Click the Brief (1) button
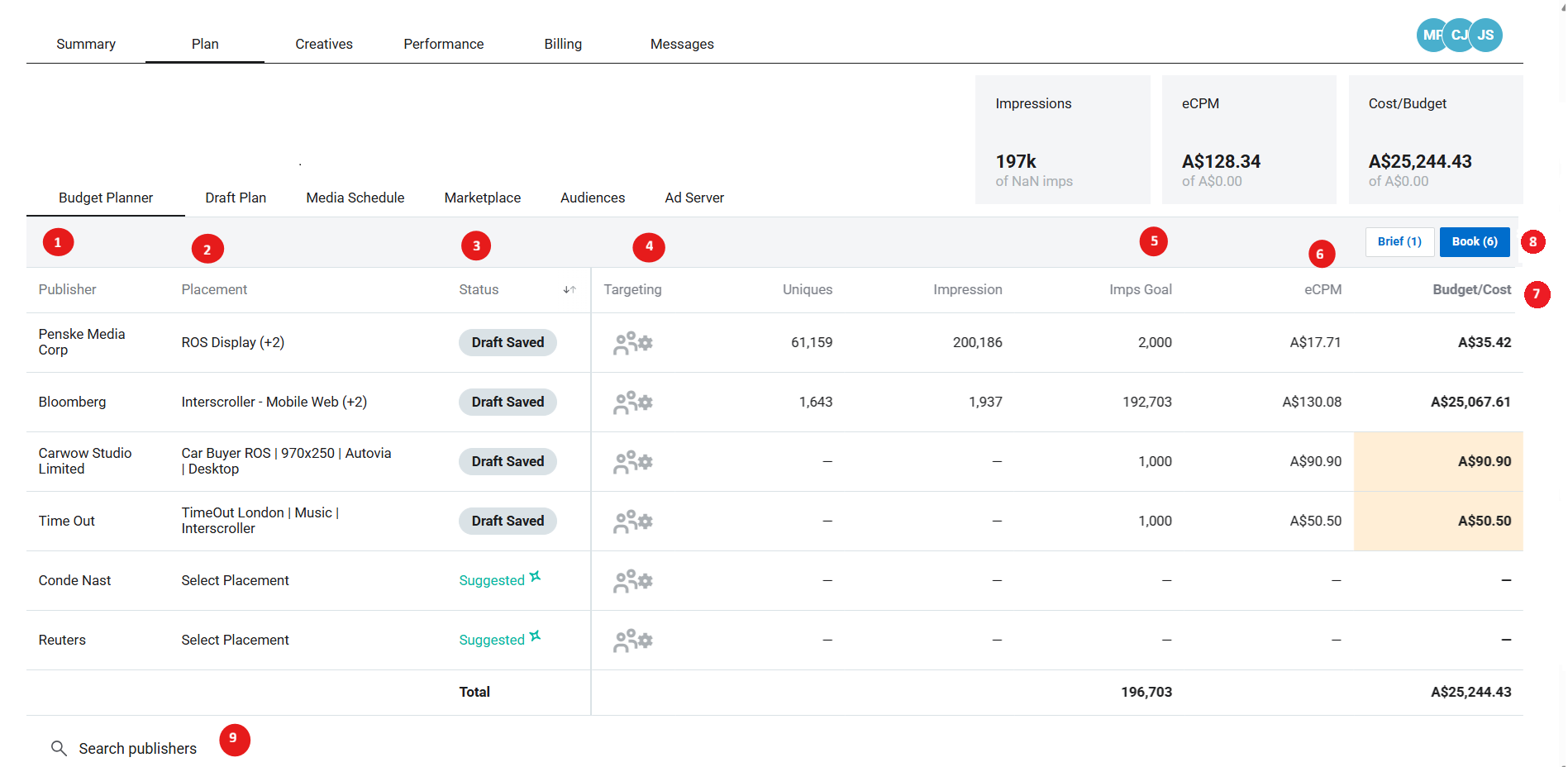This screenshot has height=767, width=1568. click(x=1399, y=242)
